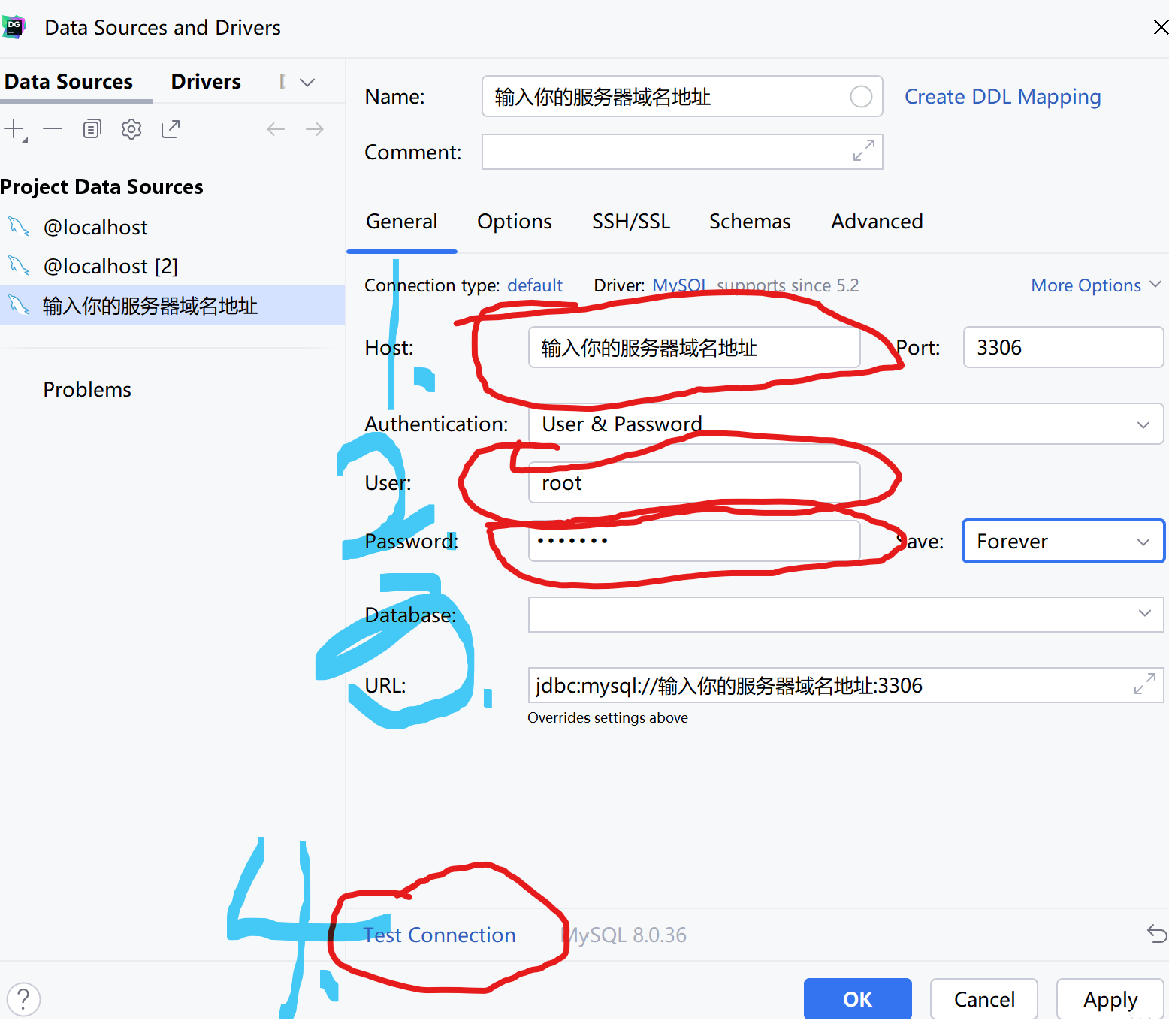Click the DataGrip app icon in title
Image resolution: width=1169 pixels, height=1036 pixels.
pyautogui.click(x=14, y=27)
